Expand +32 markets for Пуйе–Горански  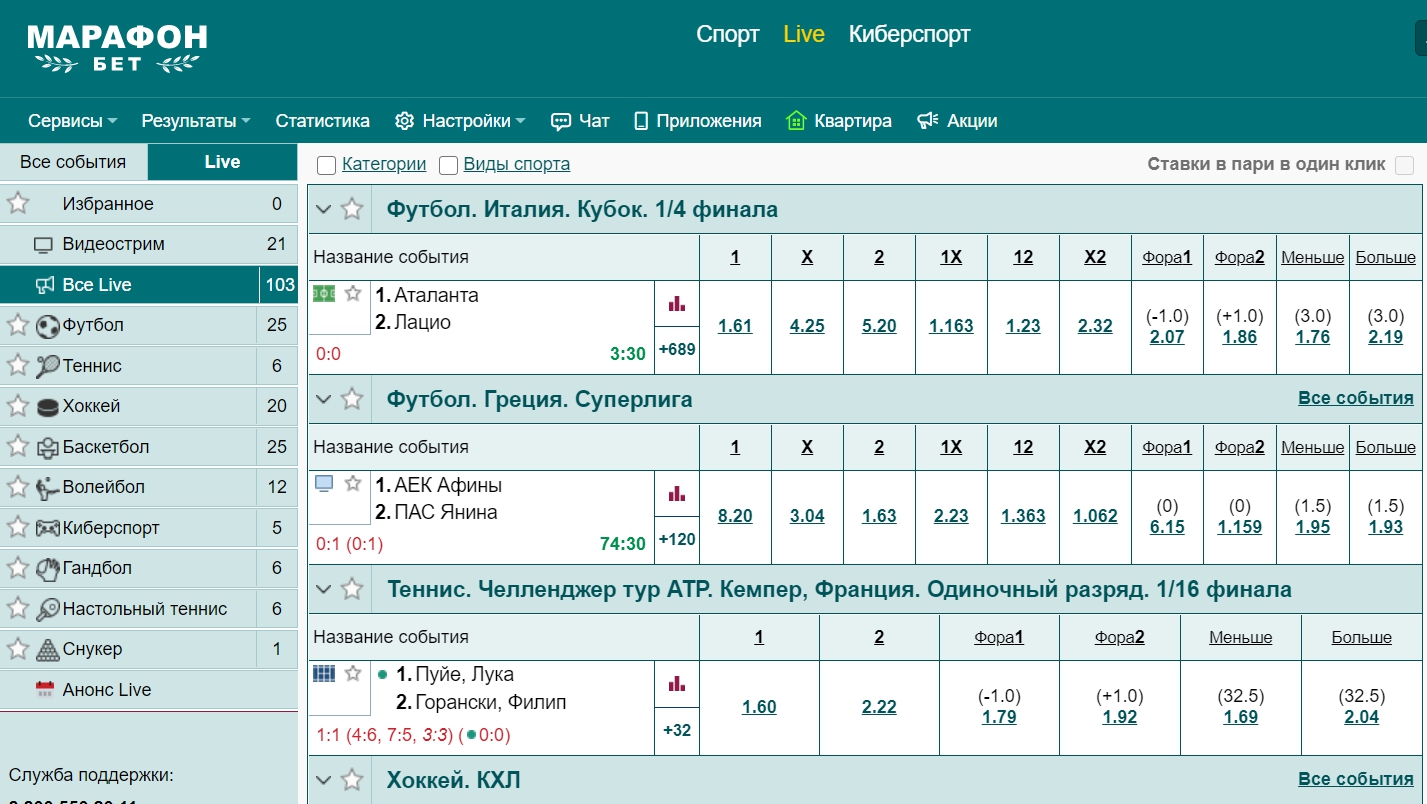pos(677,730)
